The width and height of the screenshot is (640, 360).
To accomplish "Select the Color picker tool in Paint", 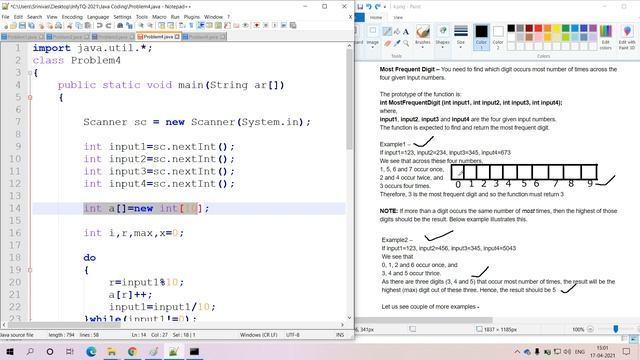I will (x=397, y=43).
